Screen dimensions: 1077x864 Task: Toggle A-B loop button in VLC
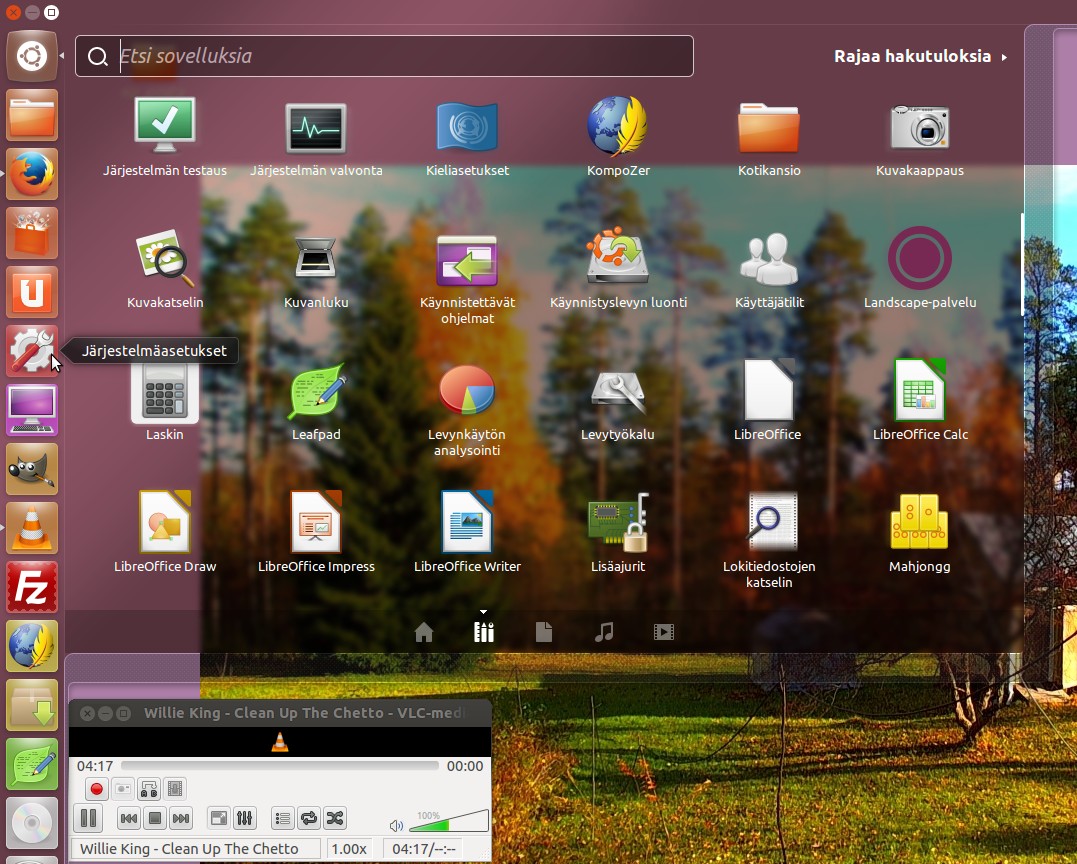148,789
